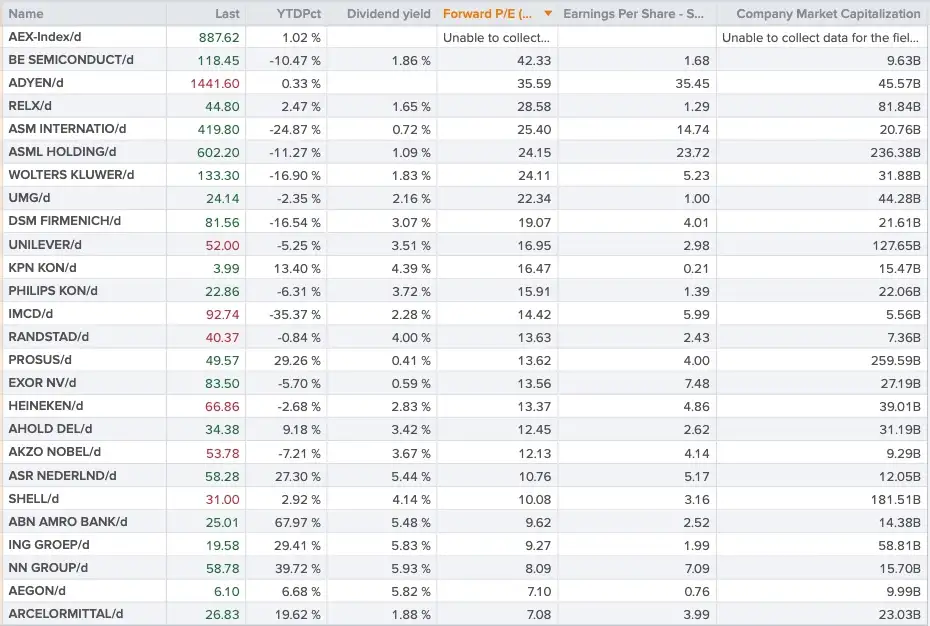Click WOLTERS KLUWER forward P/E 24.11
The image size is (930, 626).
click(534, 176)
